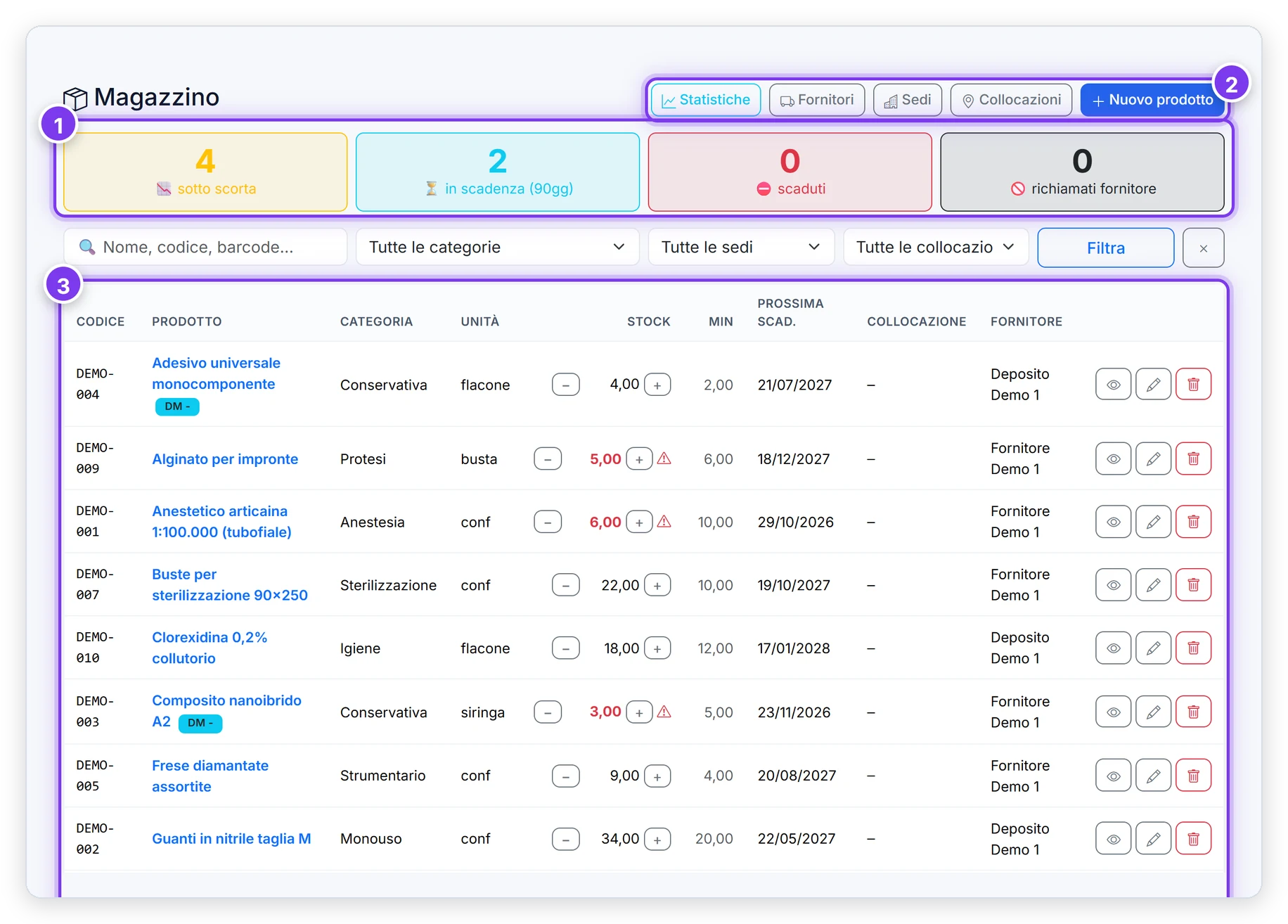The height and width of the screenshot is (924, 1288).
Task: Select the scaduti summary card
Action: (790, 172)
